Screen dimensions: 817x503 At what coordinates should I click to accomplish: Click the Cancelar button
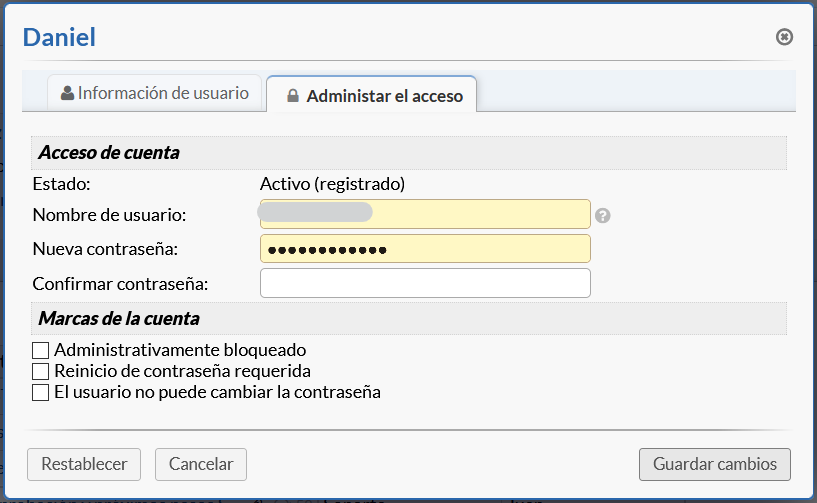pos(201,464)
